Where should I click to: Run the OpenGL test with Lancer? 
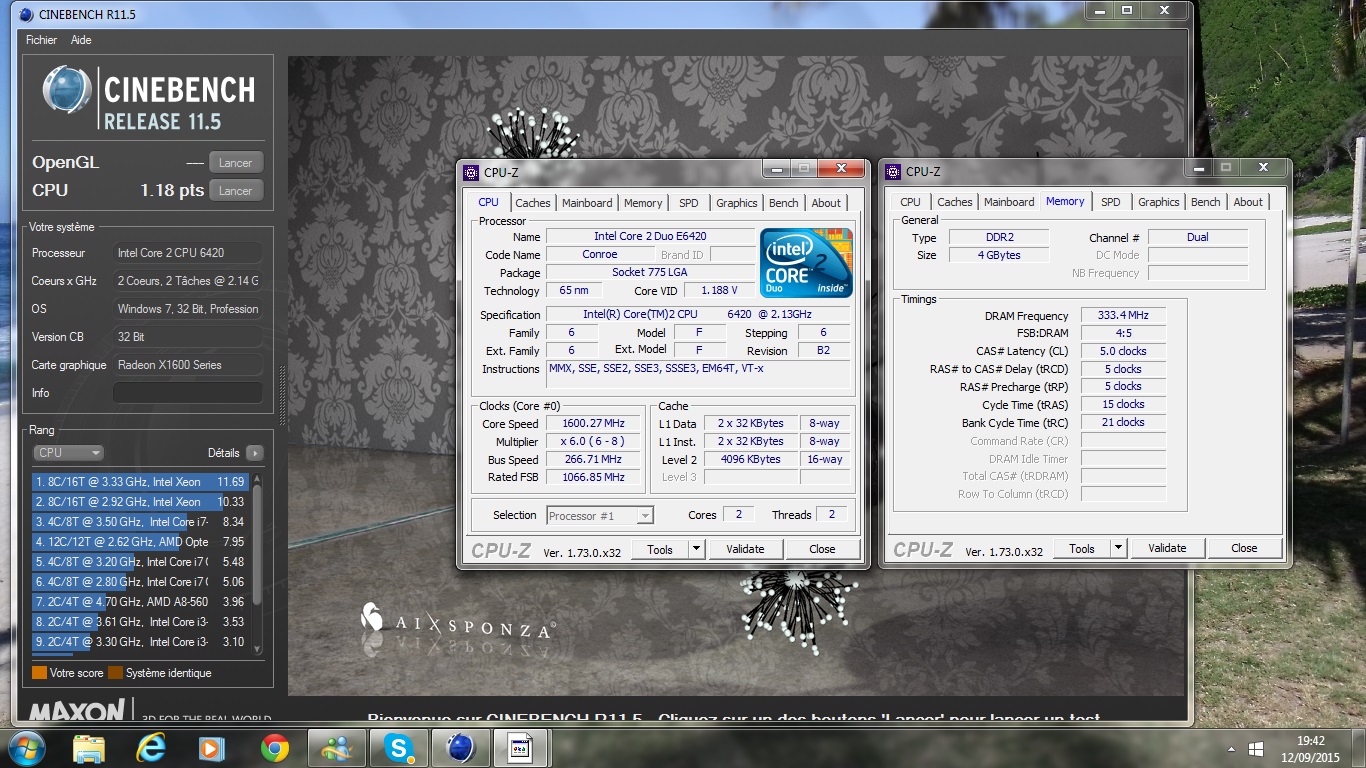pyautogui.click(x=236, y=162)
